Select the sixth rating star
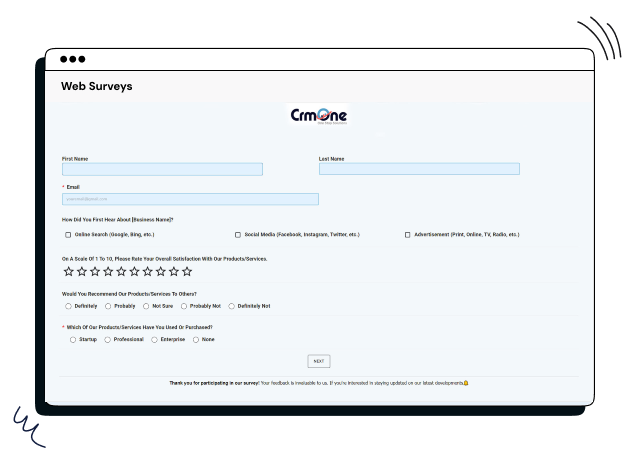 (x=134, y=272)
